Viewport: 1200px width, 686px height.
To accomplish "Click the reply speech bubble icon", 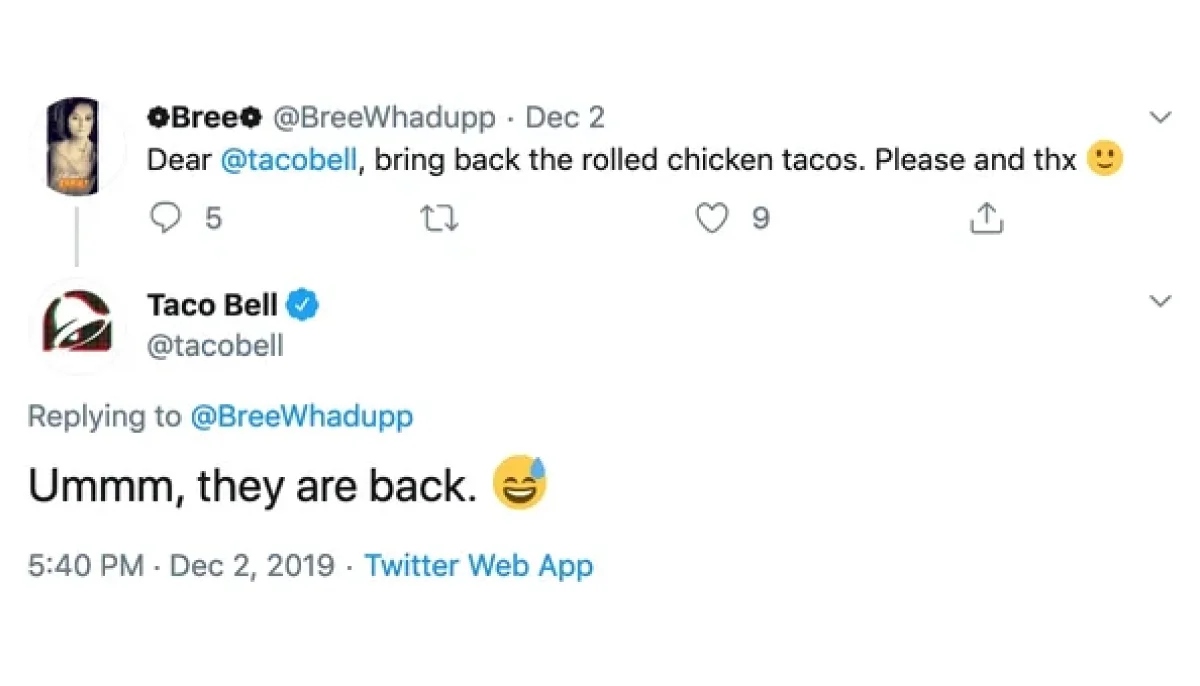I will point(166,217).
